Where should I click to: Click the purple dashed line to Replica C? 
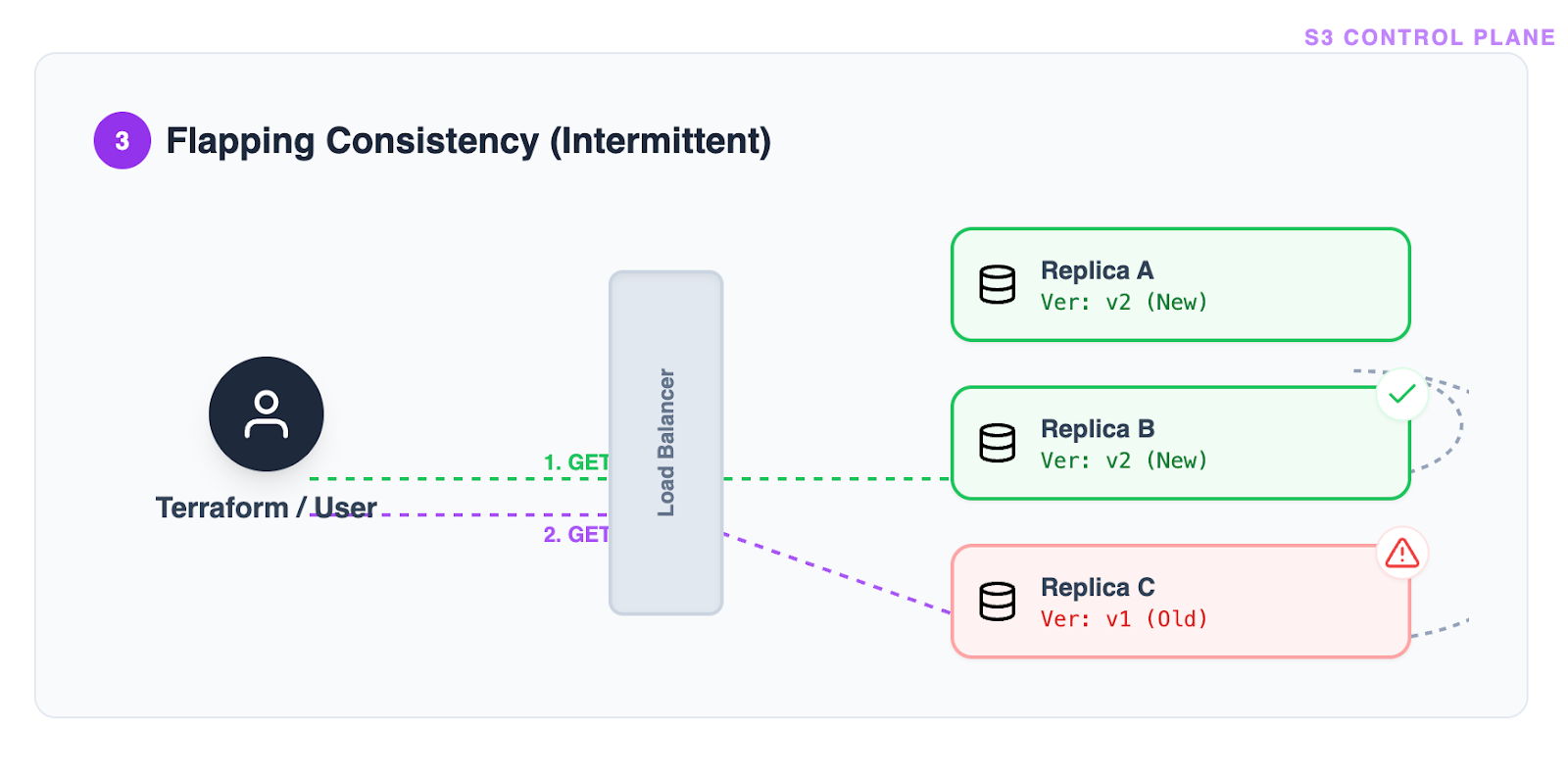click(836, 573)
